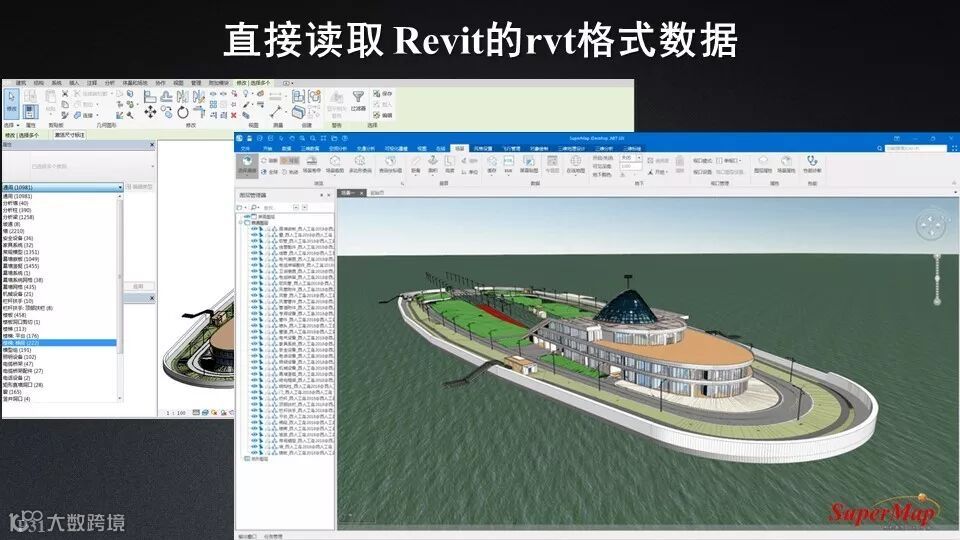Click the KML data icon in SuperMap
This screenshot has width=960, height=540.
508,164
